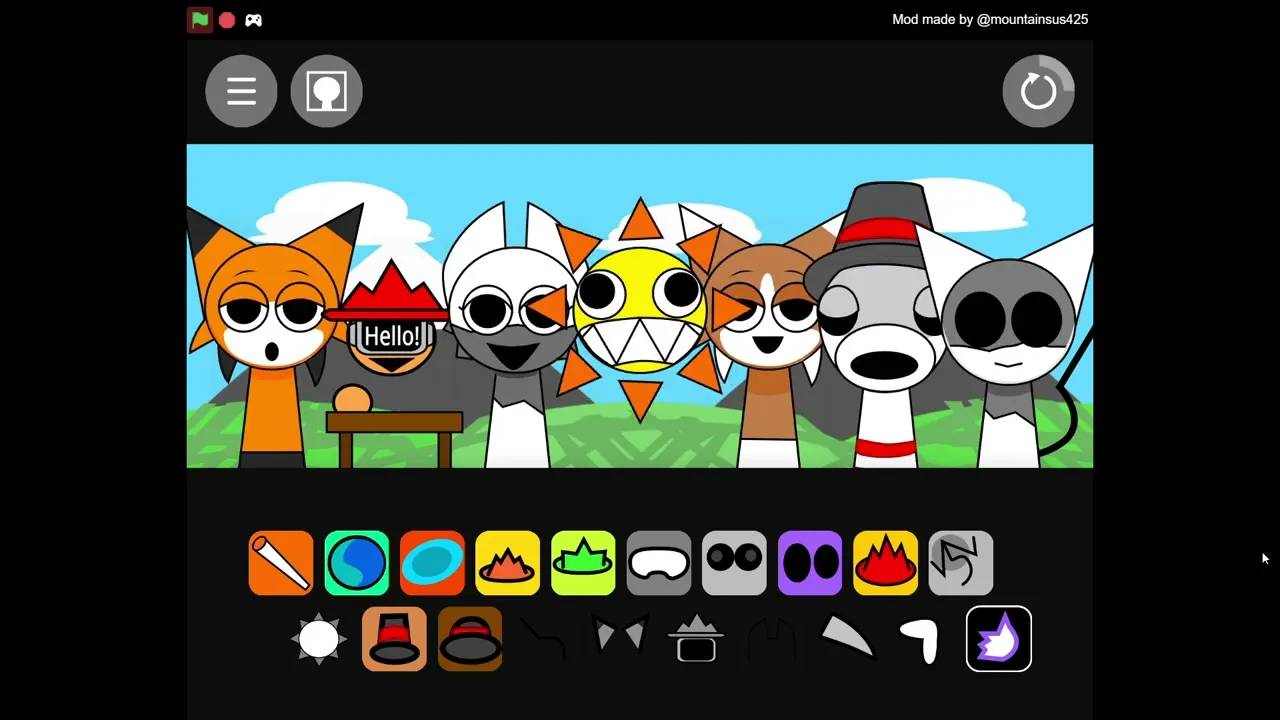The image size is (1280, 720).
Task: Click the Hello! speech bubble character
Action: coord(392,335)
